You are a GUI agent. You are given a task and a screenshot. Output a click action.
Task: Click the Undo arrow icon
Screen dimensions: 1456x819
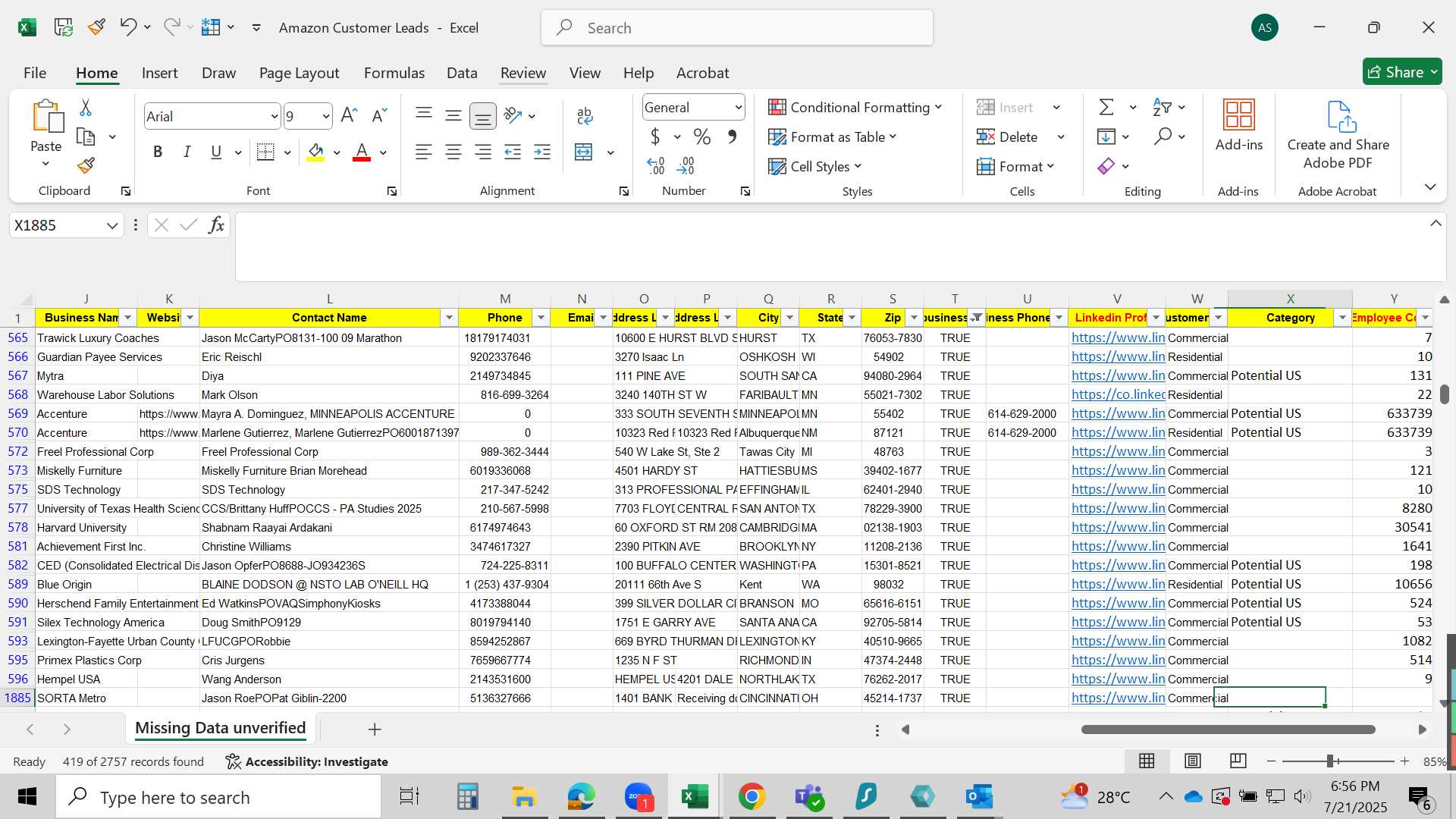click(x=127, y=27)
